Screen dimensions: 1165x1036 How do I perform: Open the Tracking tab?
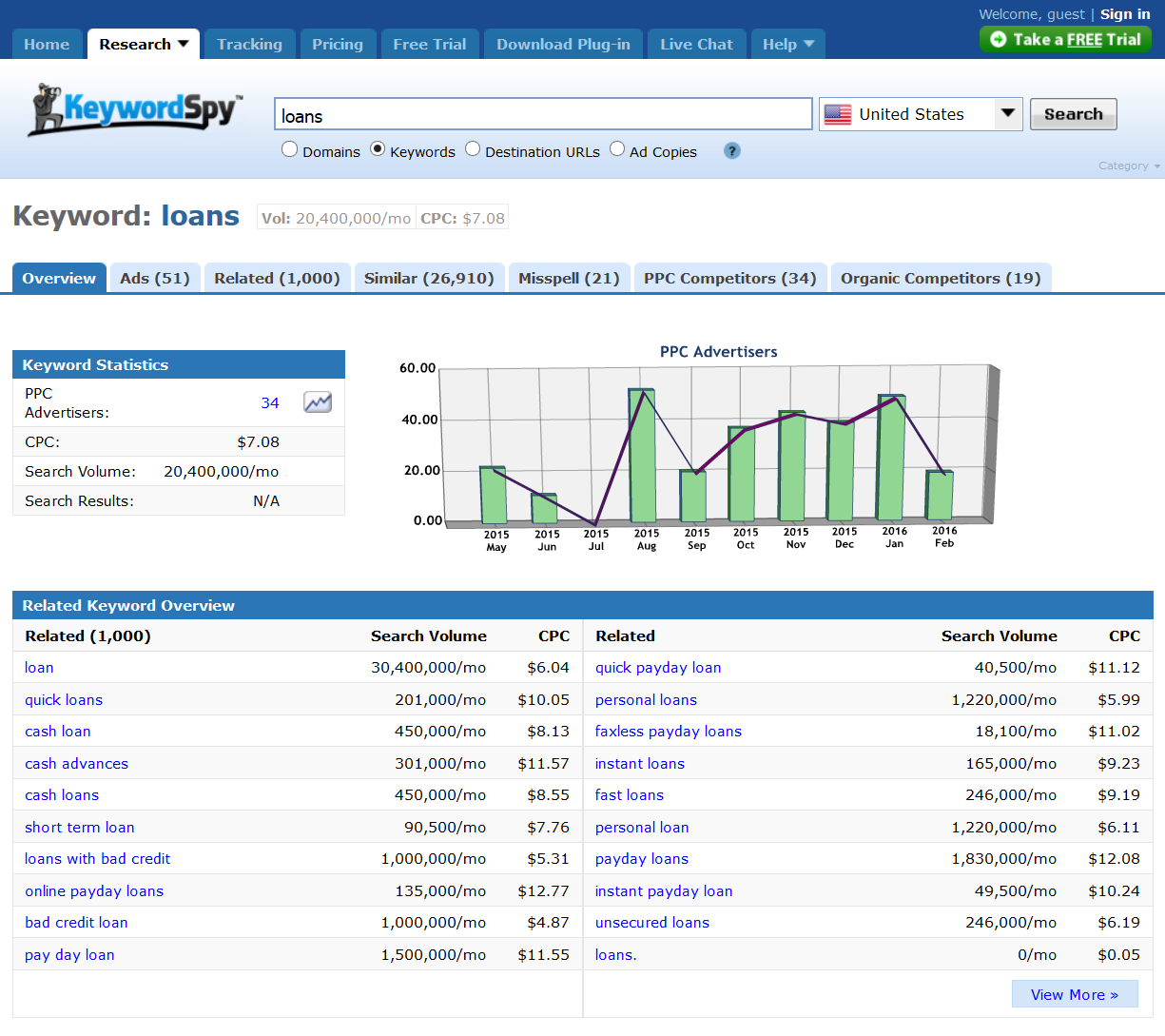pyautogui.click(x=249, y=44)
